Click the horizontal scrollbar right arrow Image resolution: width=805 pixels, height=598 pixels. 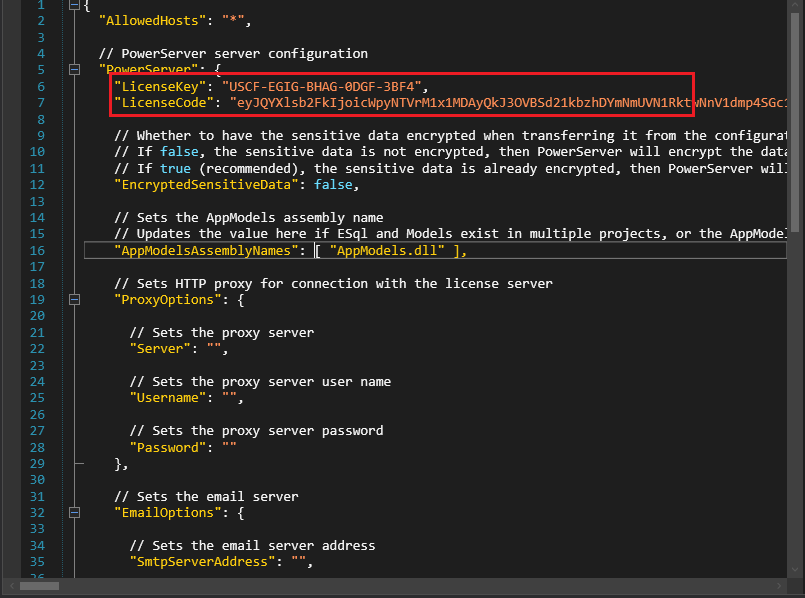[x=778, y=586]
